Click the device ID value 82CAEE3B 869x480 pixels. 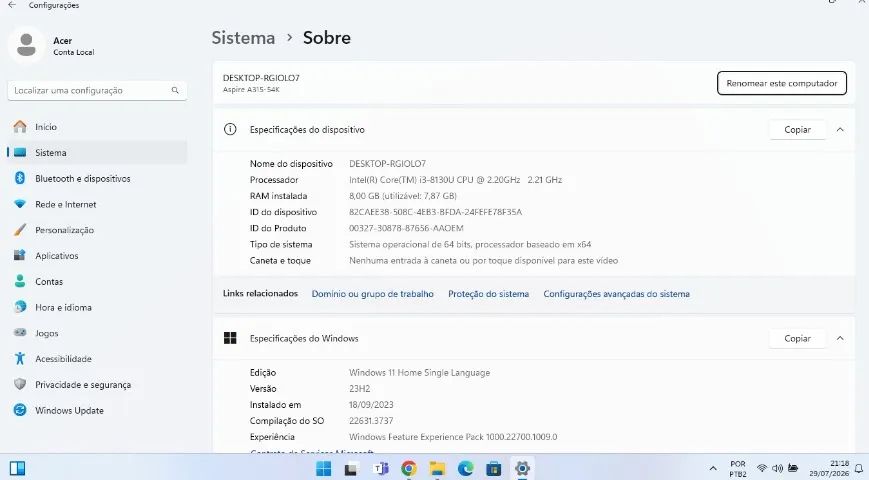tap(436, 212)
